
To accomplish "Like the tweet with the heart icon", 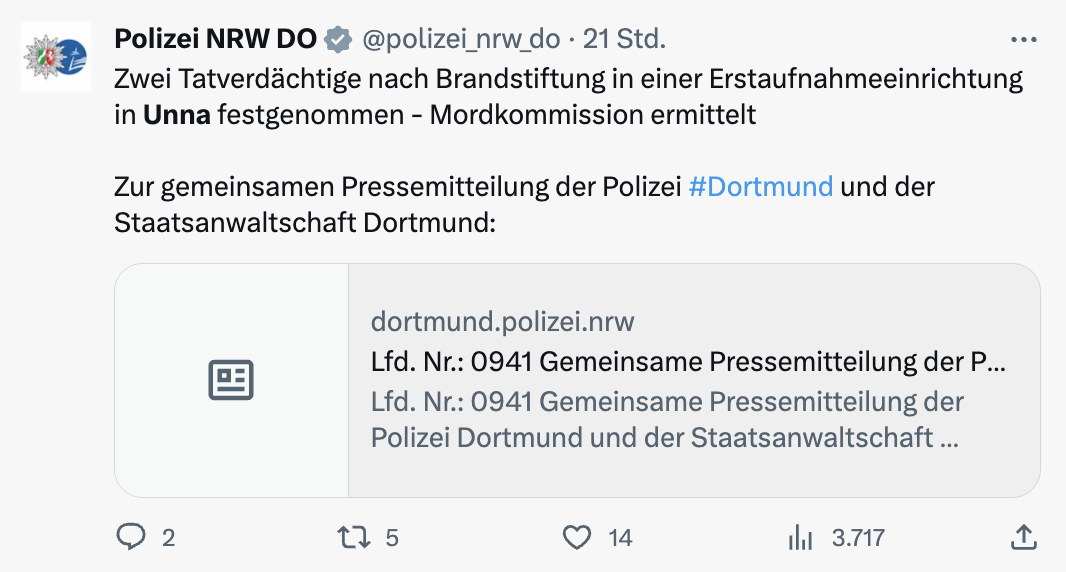I will click(x=577, y=538).
